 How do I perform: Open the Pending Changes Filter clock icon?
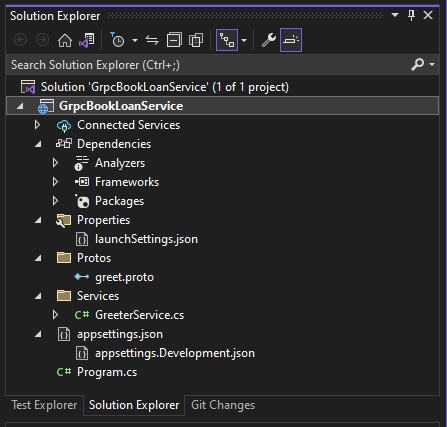coord(117,40)
